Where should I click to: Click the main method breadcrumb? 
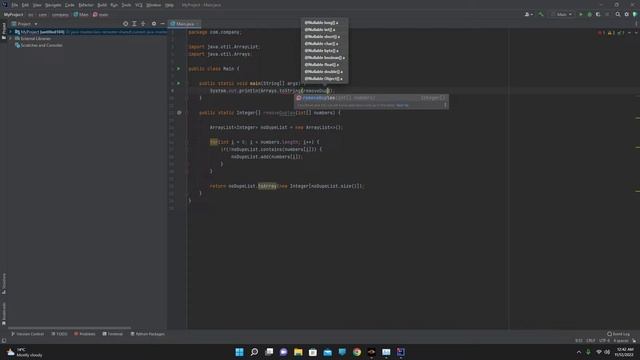click(x=100, y=14)
